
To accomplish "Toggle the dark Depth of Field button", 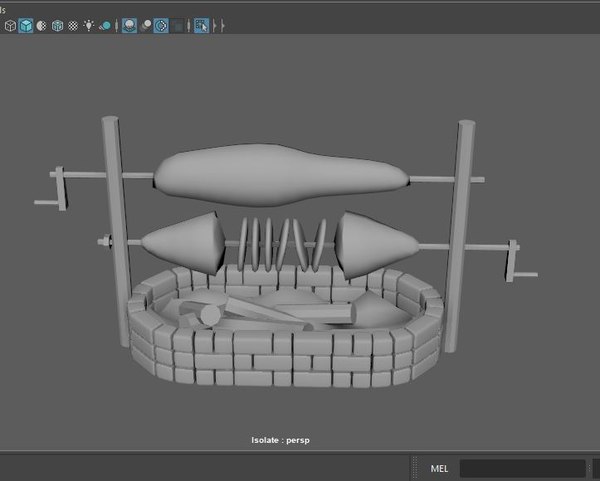I will click(x=177, y=25).
